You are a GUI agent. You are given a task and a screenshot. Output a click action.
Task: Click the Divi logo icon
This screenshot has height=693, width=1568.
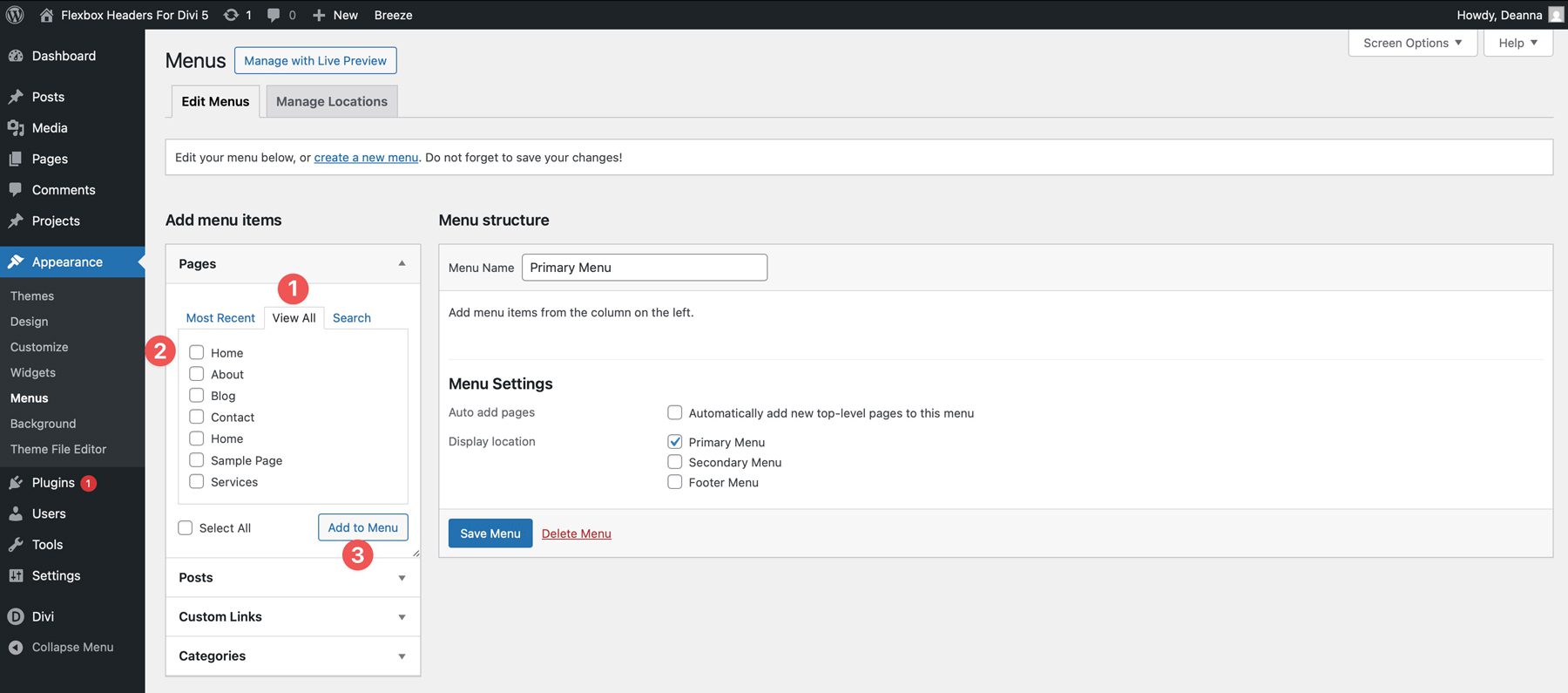(16, 616)
